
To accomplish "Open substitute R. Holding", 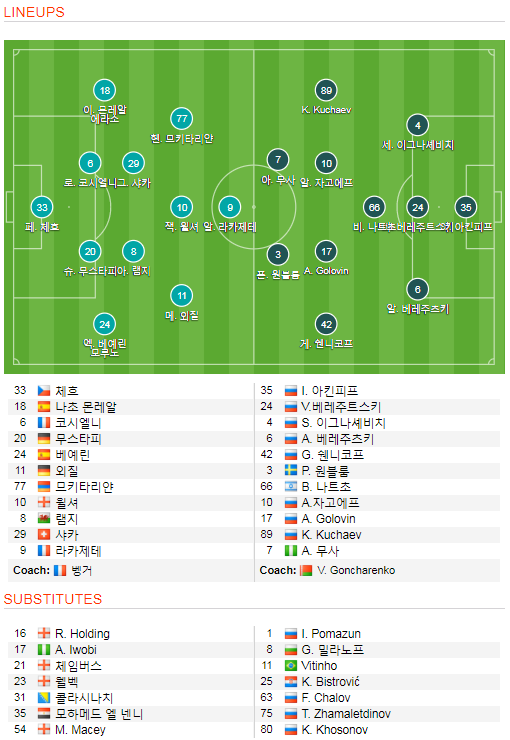I will 82,634.
